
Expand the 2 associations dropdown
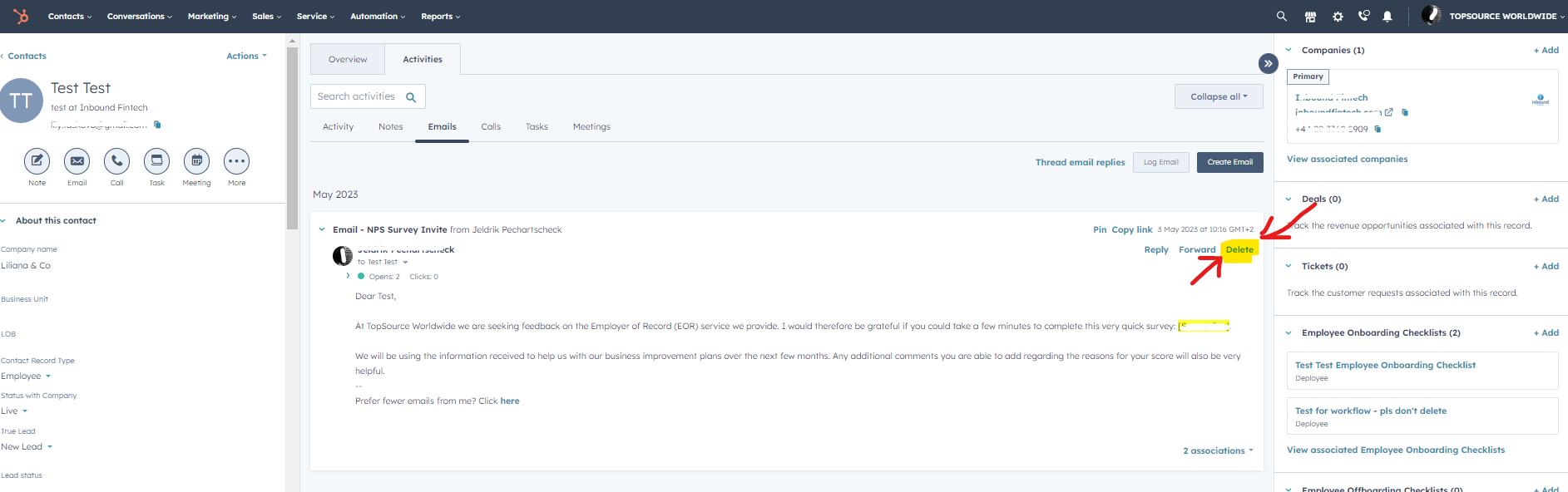1218,450
